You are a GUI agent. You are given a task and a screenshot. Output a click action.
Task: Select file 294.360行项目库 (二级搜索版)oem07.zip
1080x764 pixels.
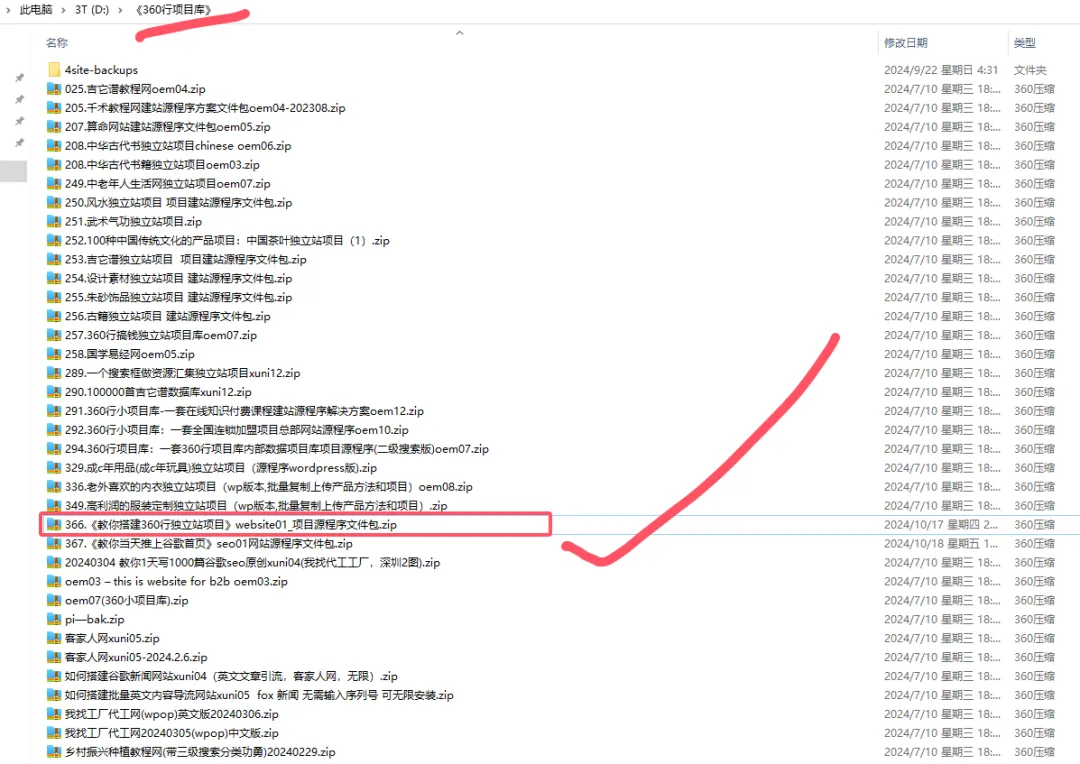pos(277,448)
